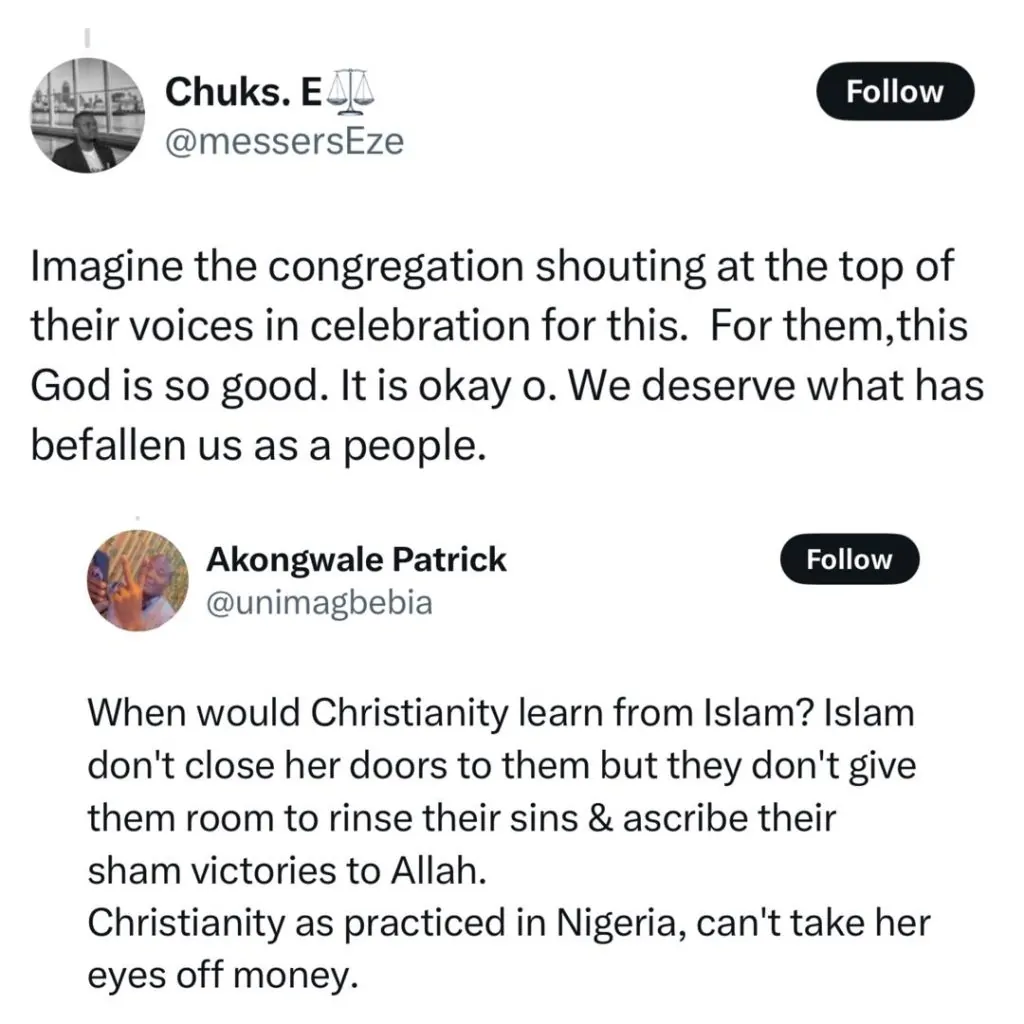Open Chuks. E profile picture
Screen dimensions: 1024x1024
click(89, 115)
